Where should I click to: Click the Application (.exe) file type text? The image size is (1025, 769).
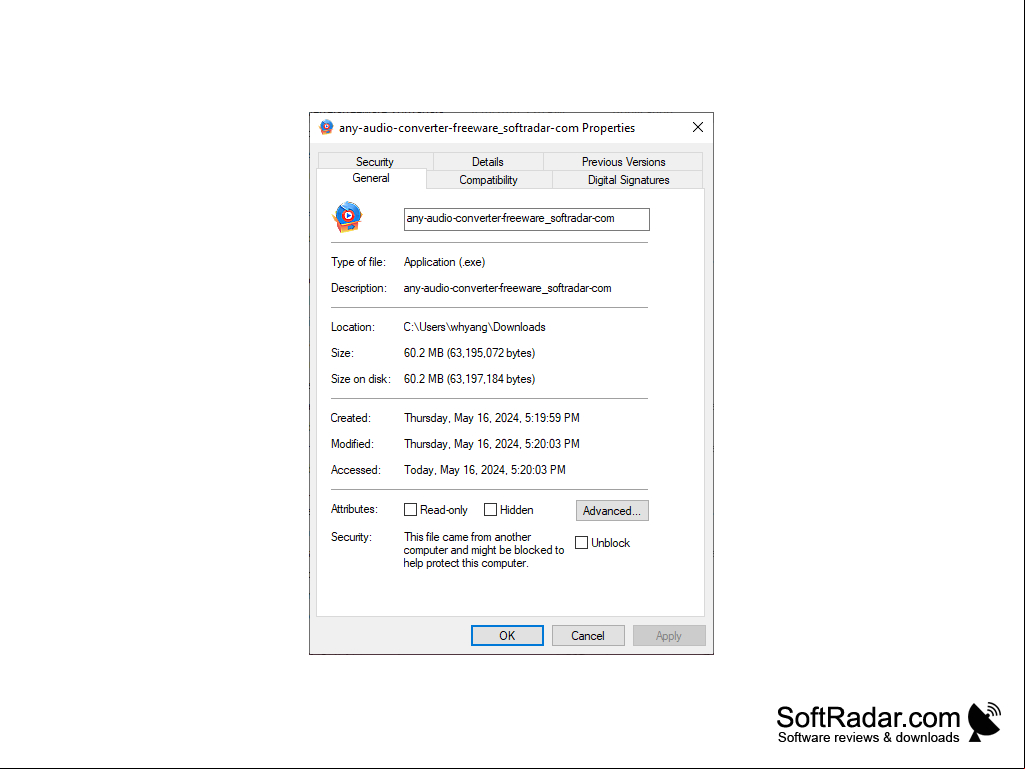click(x=445, y=262)
